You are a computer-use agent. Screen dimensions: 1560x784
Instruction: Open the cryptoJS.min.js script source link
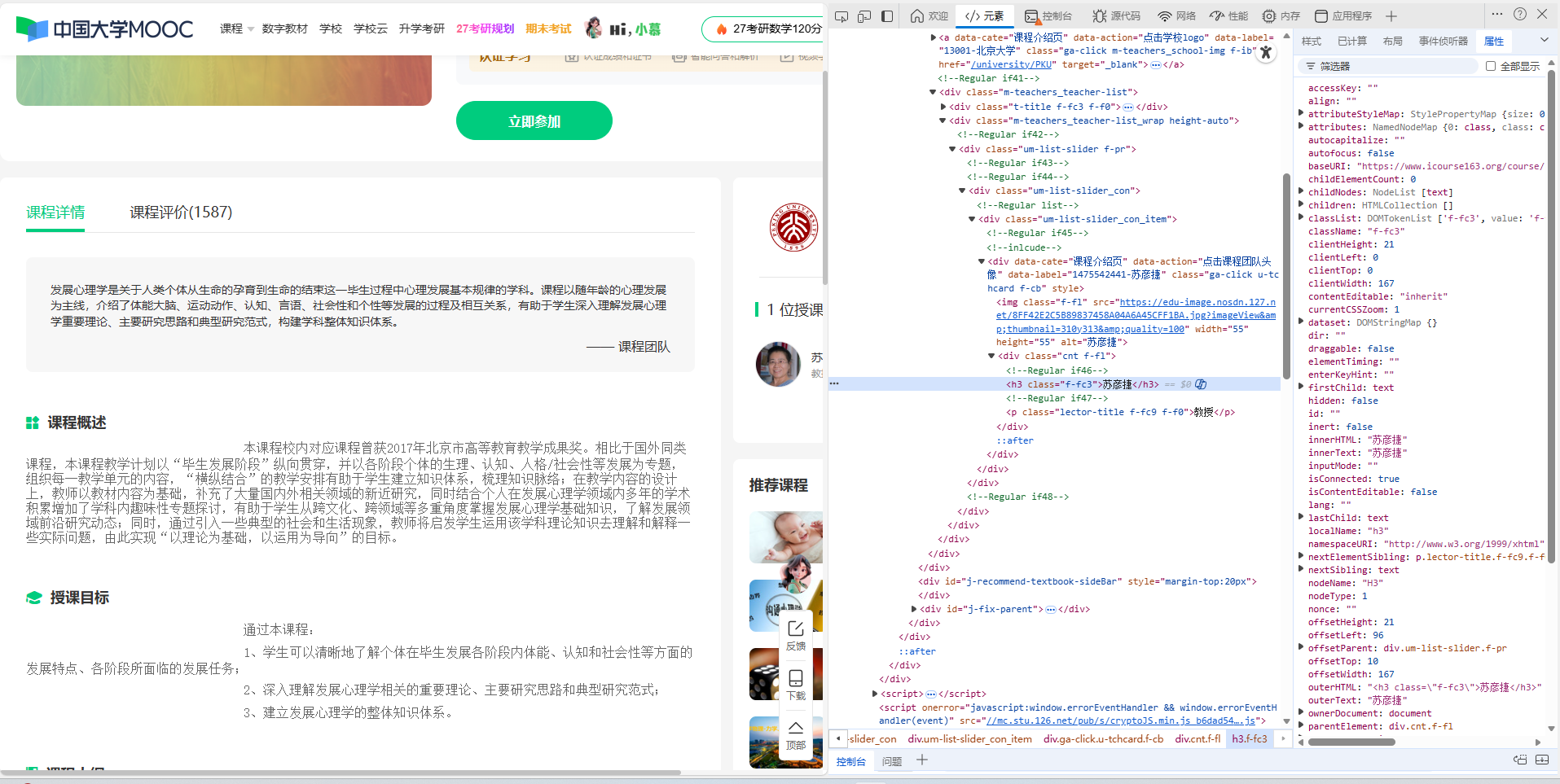[1121, 720]
